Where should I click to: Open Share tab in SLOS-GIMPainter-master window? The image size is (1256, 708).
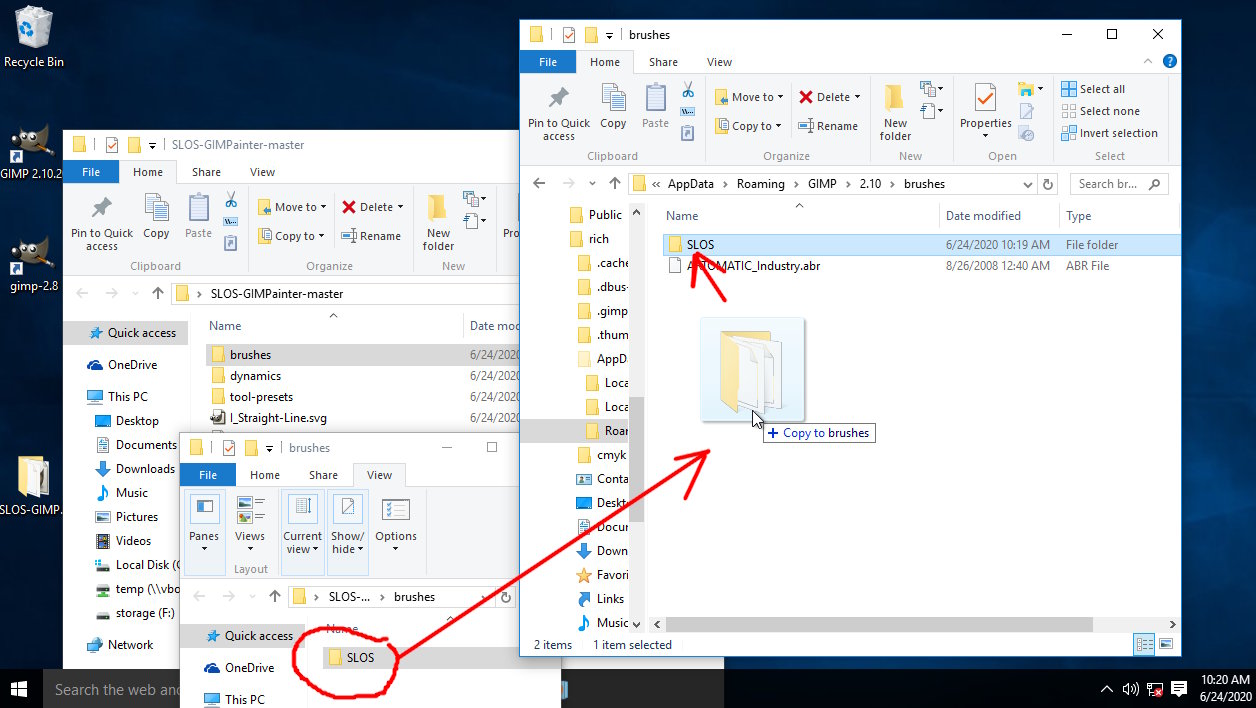[206, 172]
